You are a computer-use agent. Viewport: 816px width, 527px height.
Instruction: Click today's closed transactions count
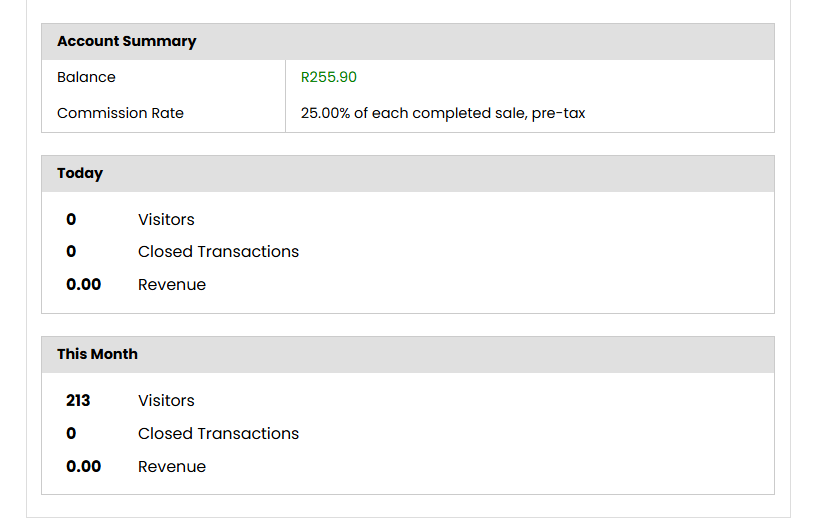(x=71, y=252)
